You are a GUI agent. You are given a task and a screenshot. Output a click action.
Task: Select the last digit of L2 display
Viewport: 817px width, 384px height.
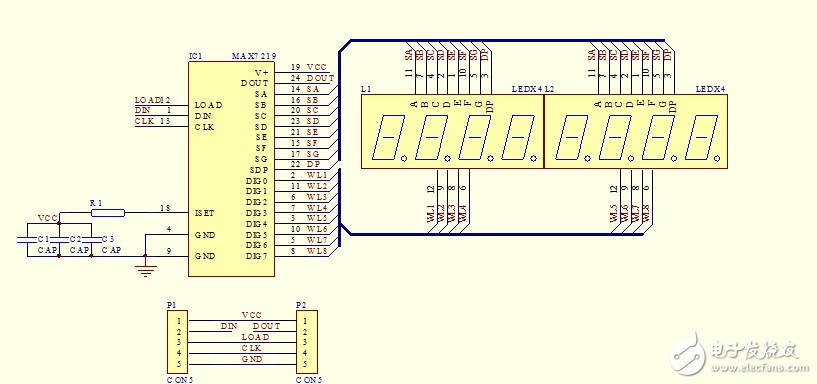coord(703,138)
